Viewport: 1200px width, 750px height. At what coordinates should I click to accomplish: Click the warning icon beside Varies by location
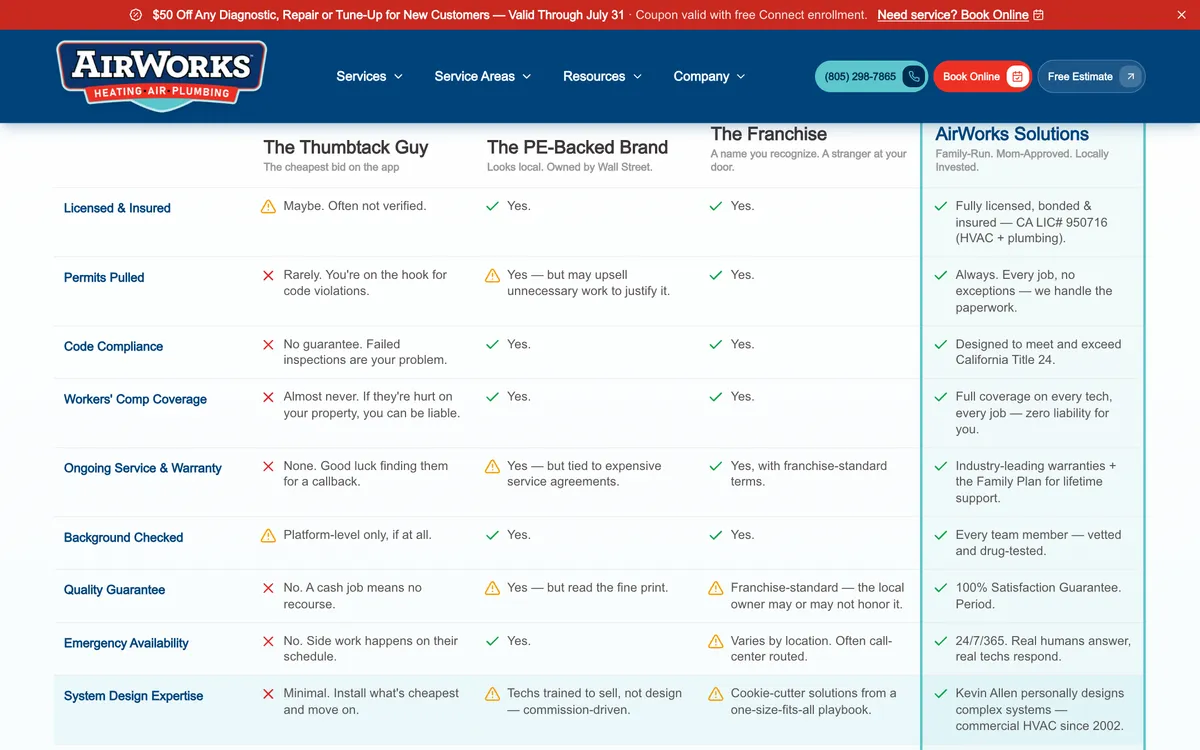(x=716, y=641)
